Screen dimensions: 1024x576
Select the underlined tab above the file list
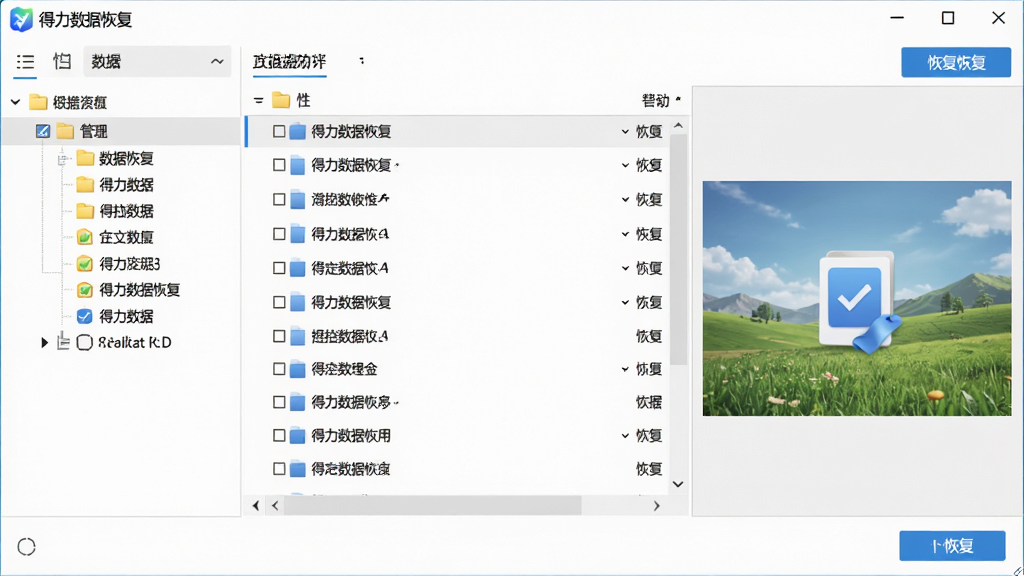289,62
